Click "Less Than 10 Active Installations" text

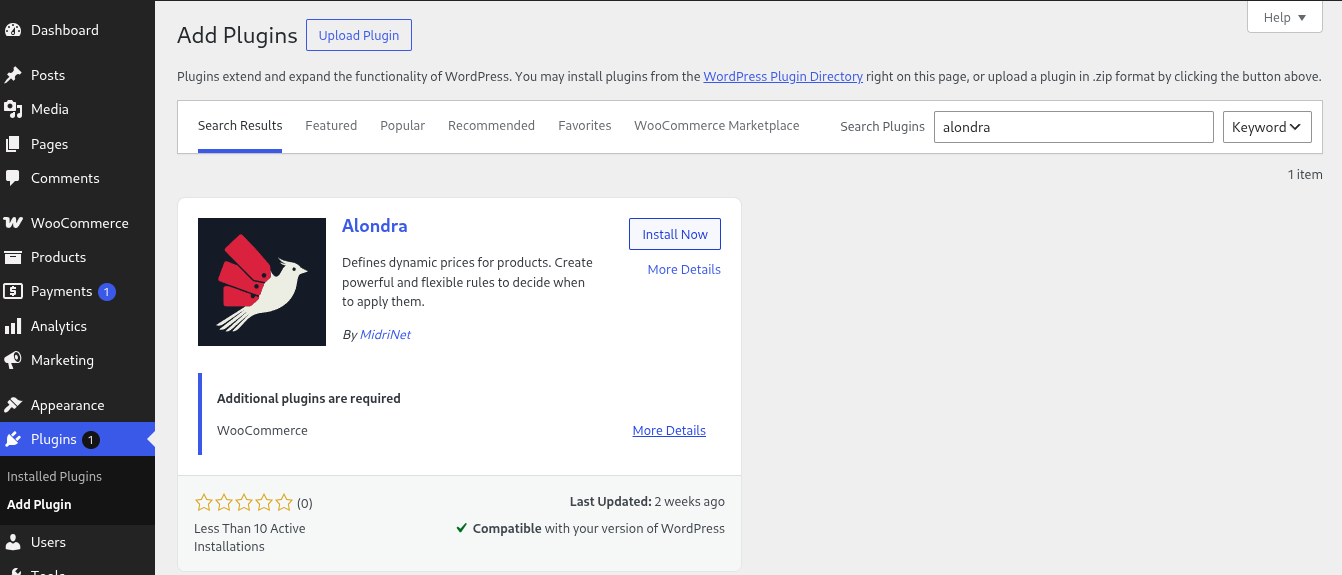point(250,538)
